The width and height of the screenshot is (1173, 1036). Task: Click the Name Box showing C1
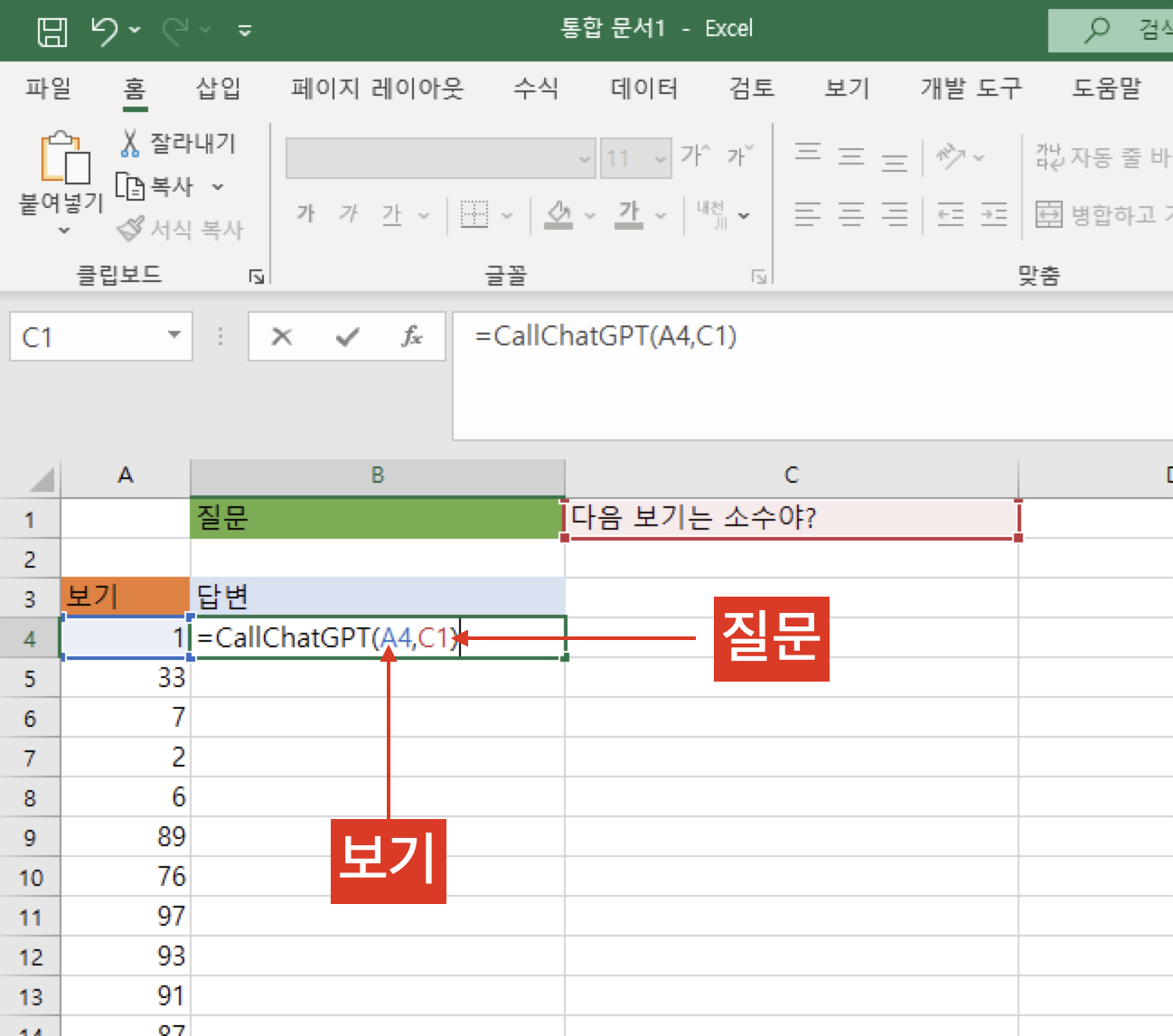89,337
